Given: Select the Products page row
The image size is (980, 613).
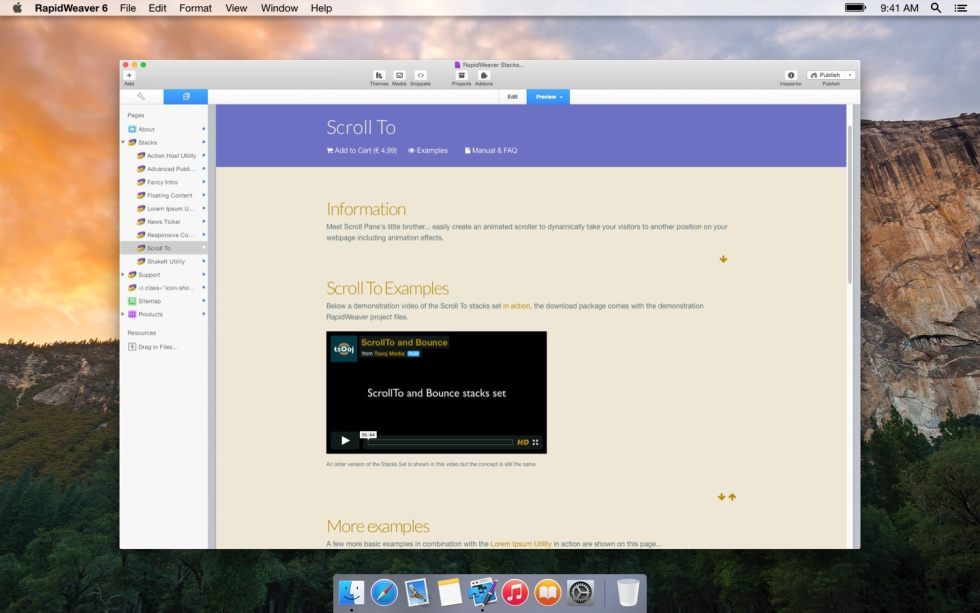Looking at the screenshot, I should click(164, 314).
